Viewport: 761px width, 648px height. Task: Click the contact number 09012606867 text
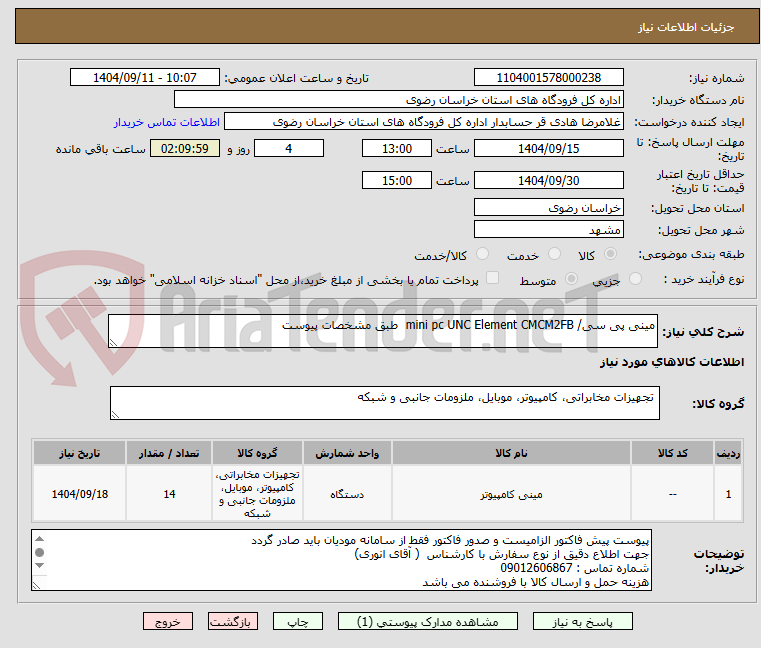tap(536, 568)
